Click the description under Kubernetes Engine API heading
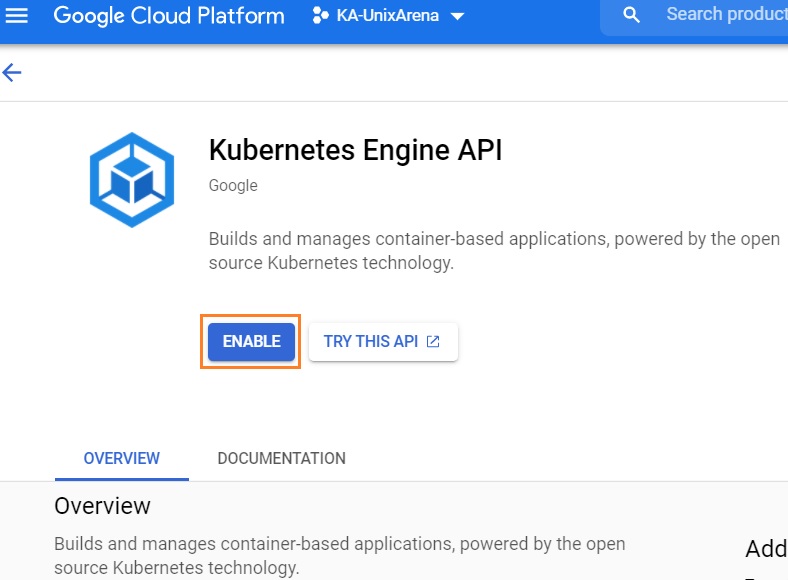This screenshot has height=580, width=788. [x=494, y=251]
